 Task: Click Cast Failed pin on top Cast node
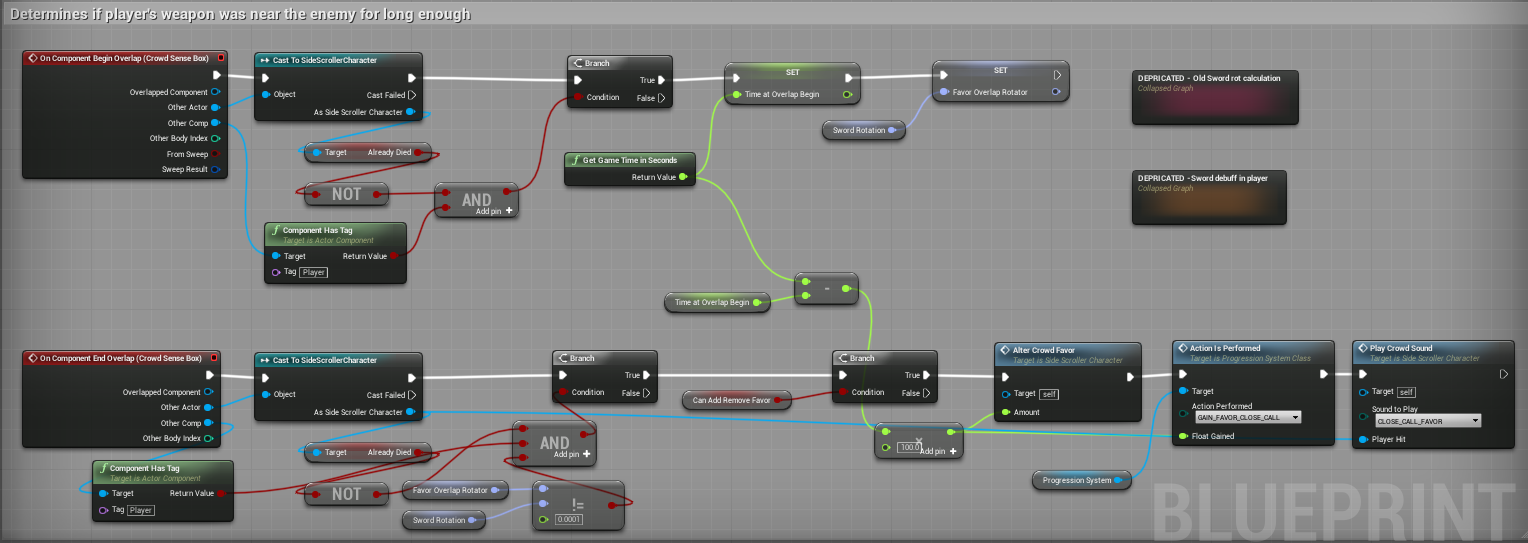(411, 95)
